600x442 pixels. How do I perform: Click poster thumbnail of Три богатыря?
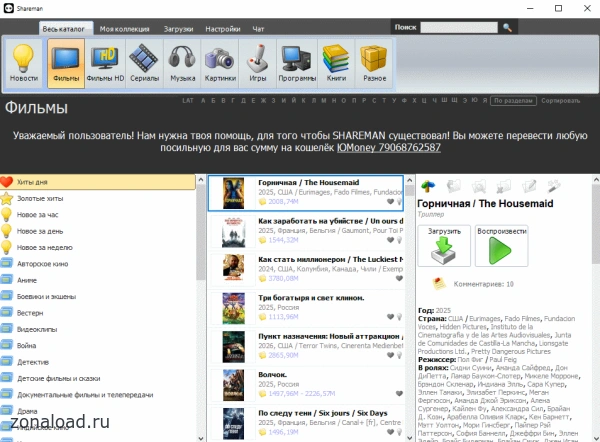(233, 308)
